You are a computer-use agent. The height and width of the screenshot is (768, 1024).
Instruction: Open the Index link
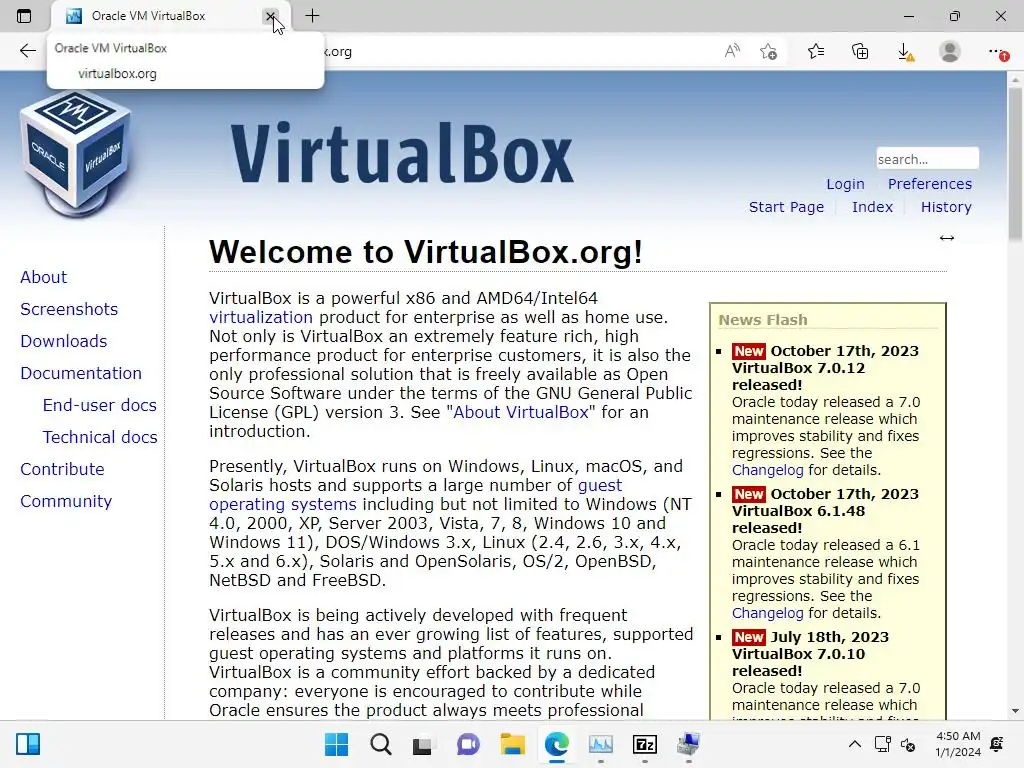[872, 207]
